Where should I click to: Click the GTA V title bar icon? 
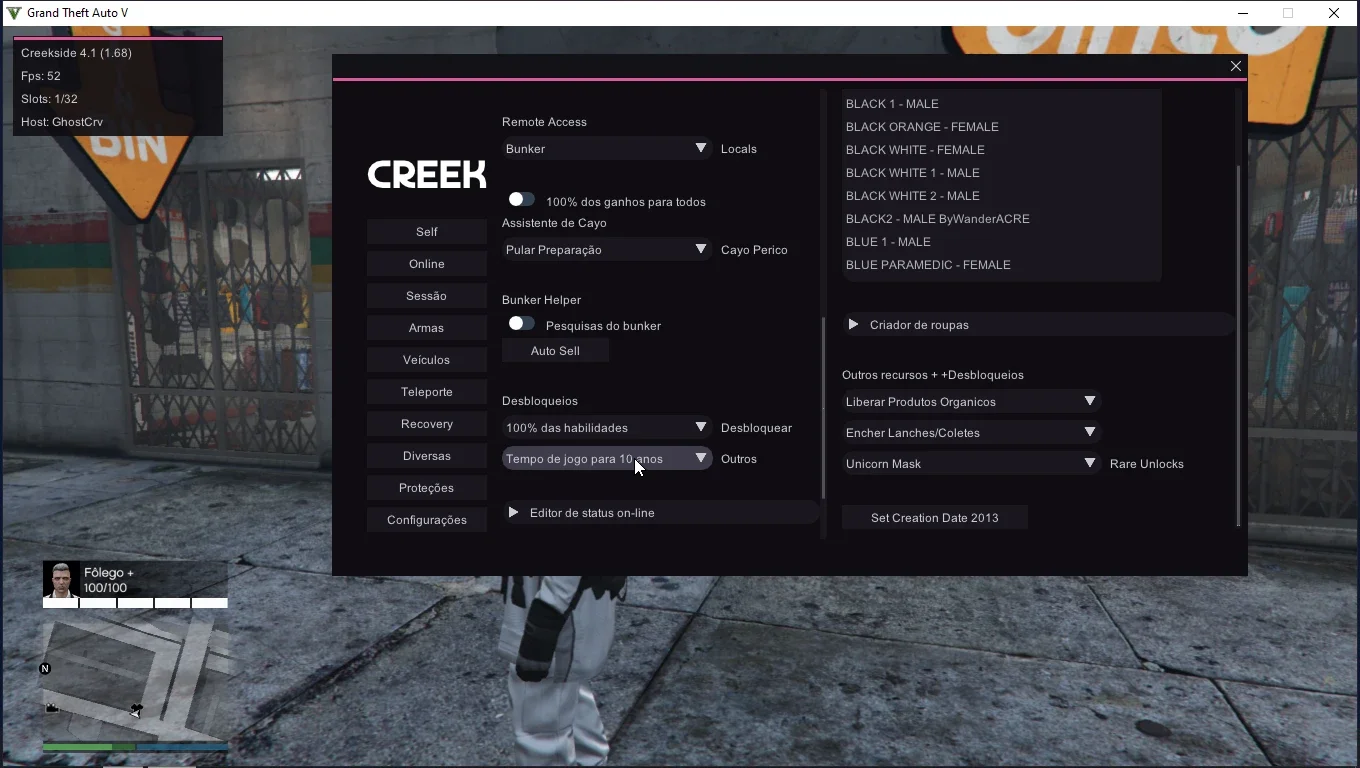(14, 13)
